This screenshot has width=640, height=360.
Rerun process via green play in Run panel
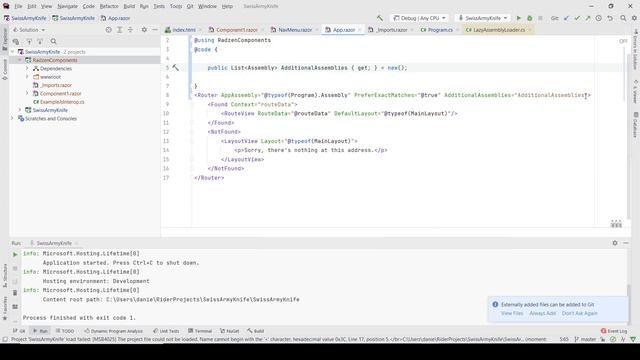point(15,254)
